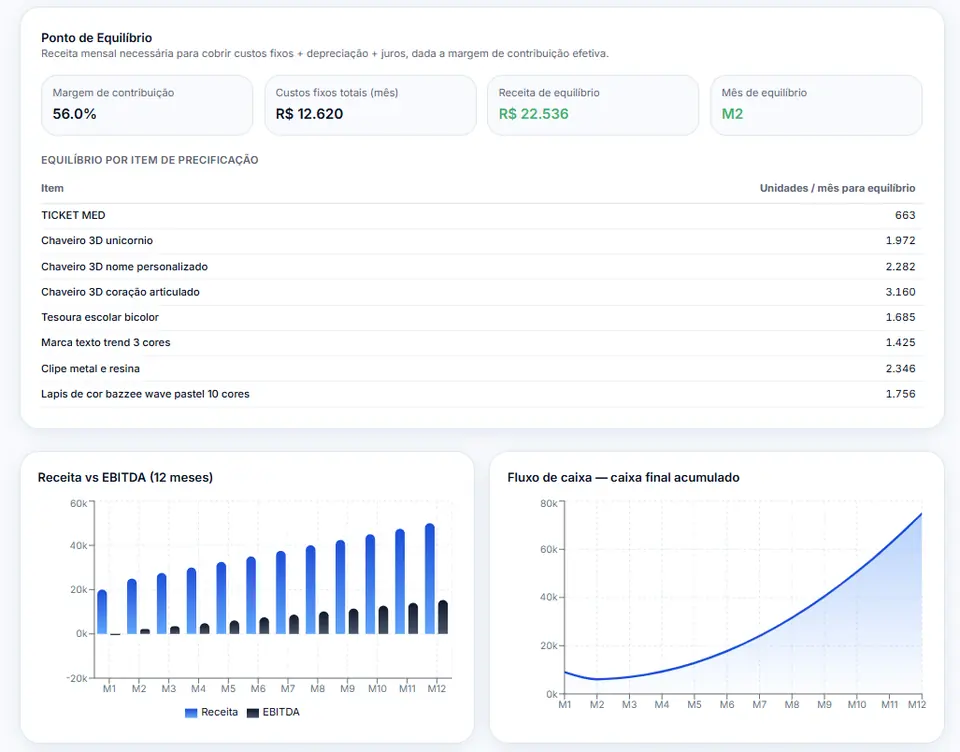Click the Receita vs EBITDA chart title
The width and height of the screenshot is (960, 752).
(x=126, y=478)
